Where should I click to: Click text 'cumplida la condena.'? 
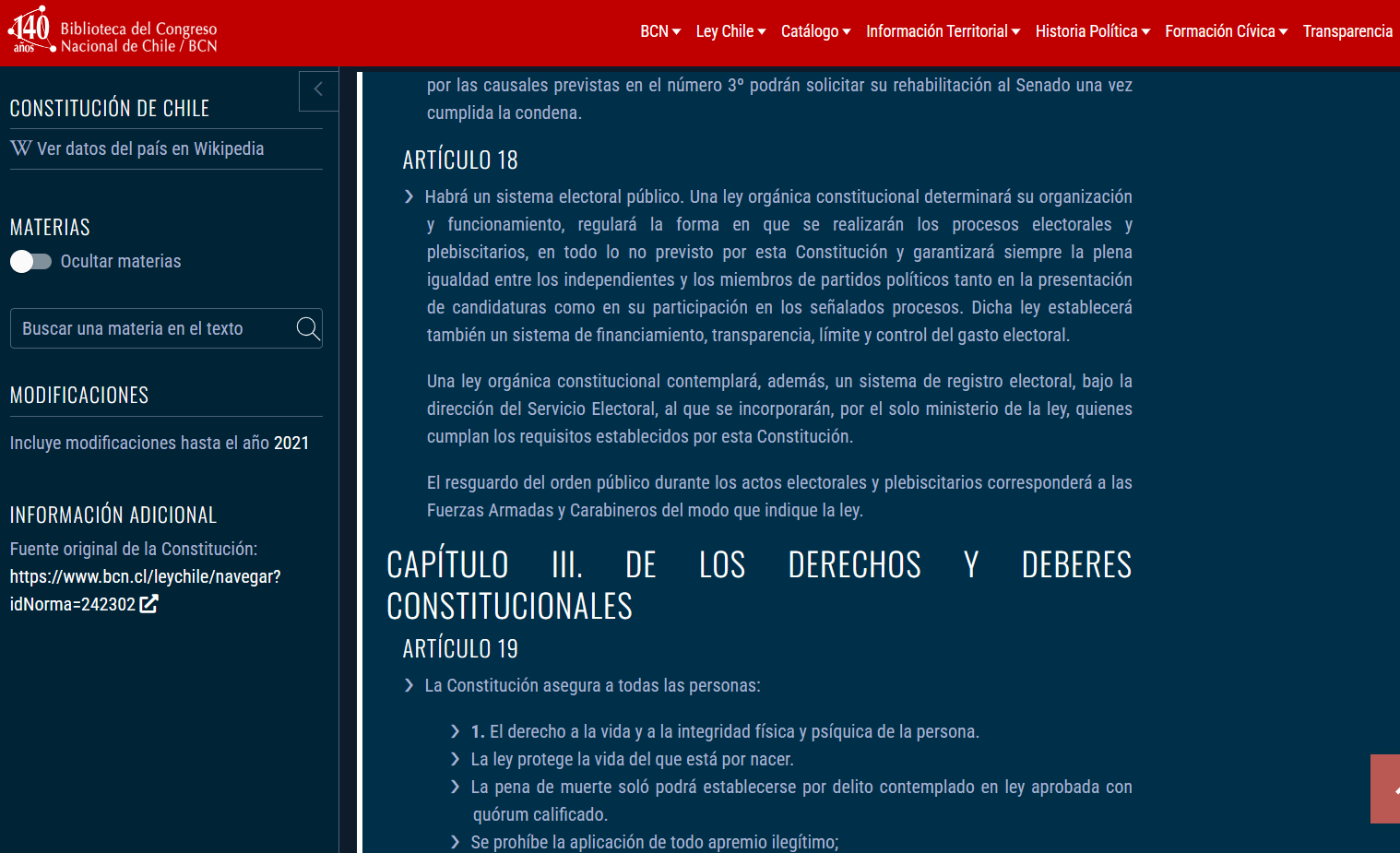(x=504, y=113)
